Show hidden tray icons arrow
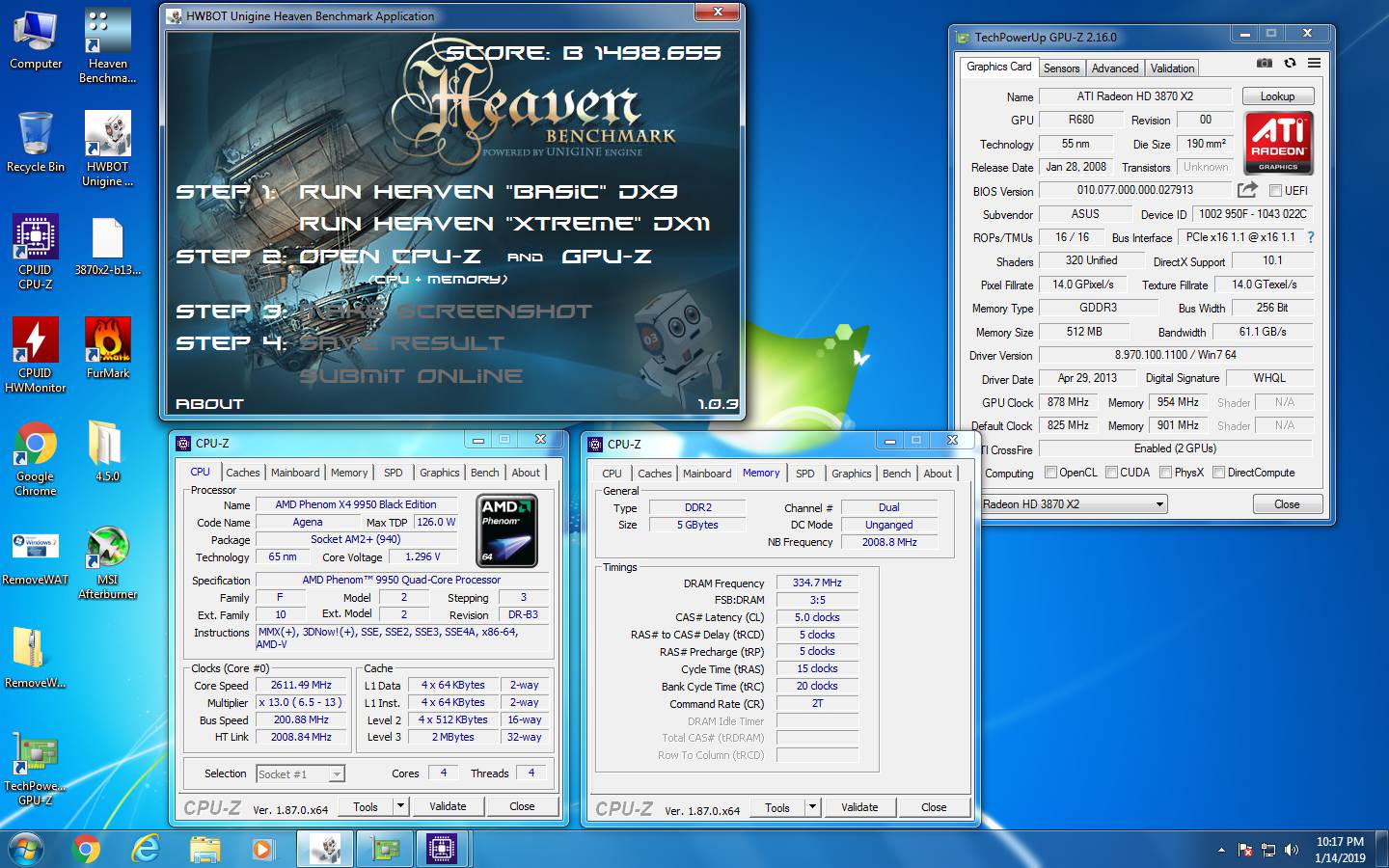Viewport: 1389px width, 868px height. [x=1221, y=851]
